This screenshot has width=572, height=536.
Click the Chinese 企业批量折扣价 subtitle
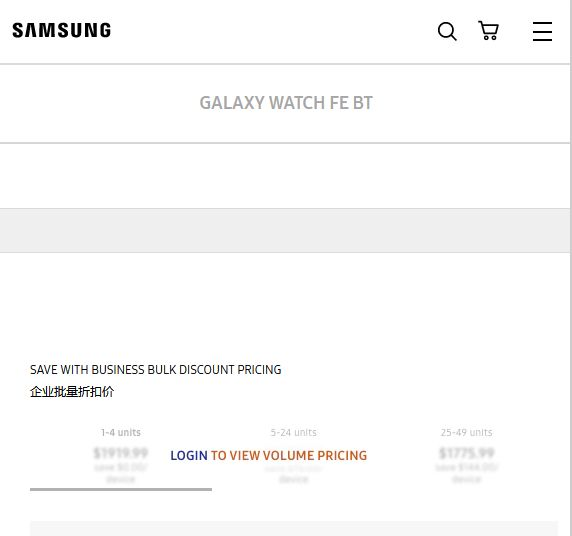[x=72, y=392]
